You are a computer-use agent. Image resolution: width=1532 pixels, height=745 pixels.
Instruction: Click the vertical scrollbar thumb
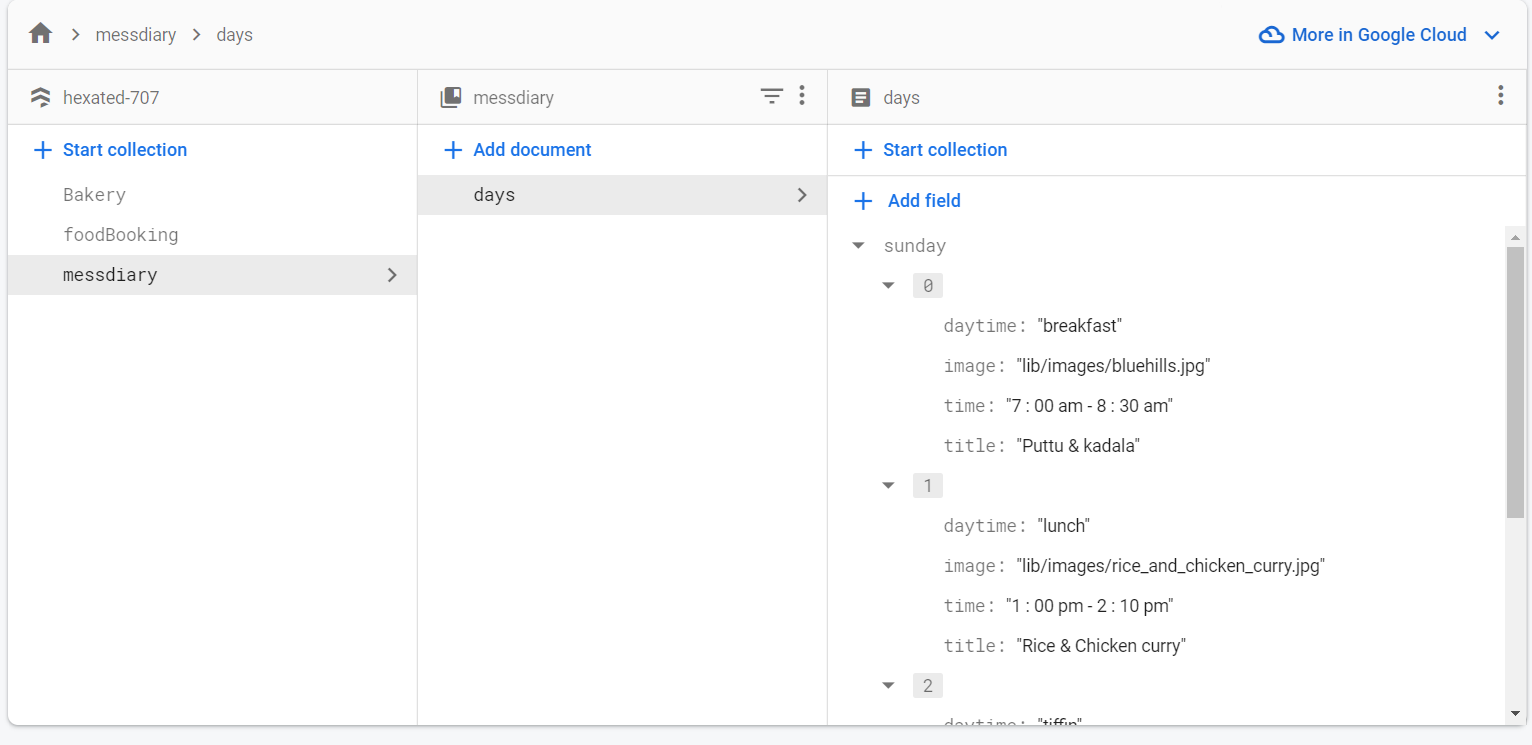pyautogui.click(x=1515, y=382)
